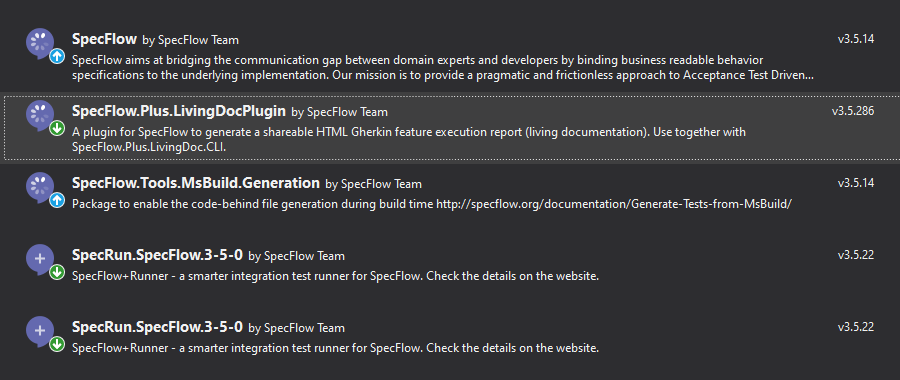This screenshot has width=900, height=380.
Task: Click the upper SpecRun.SpecFlow.3-5-0 plus logo icon
Action: click(x=40, y=258)
